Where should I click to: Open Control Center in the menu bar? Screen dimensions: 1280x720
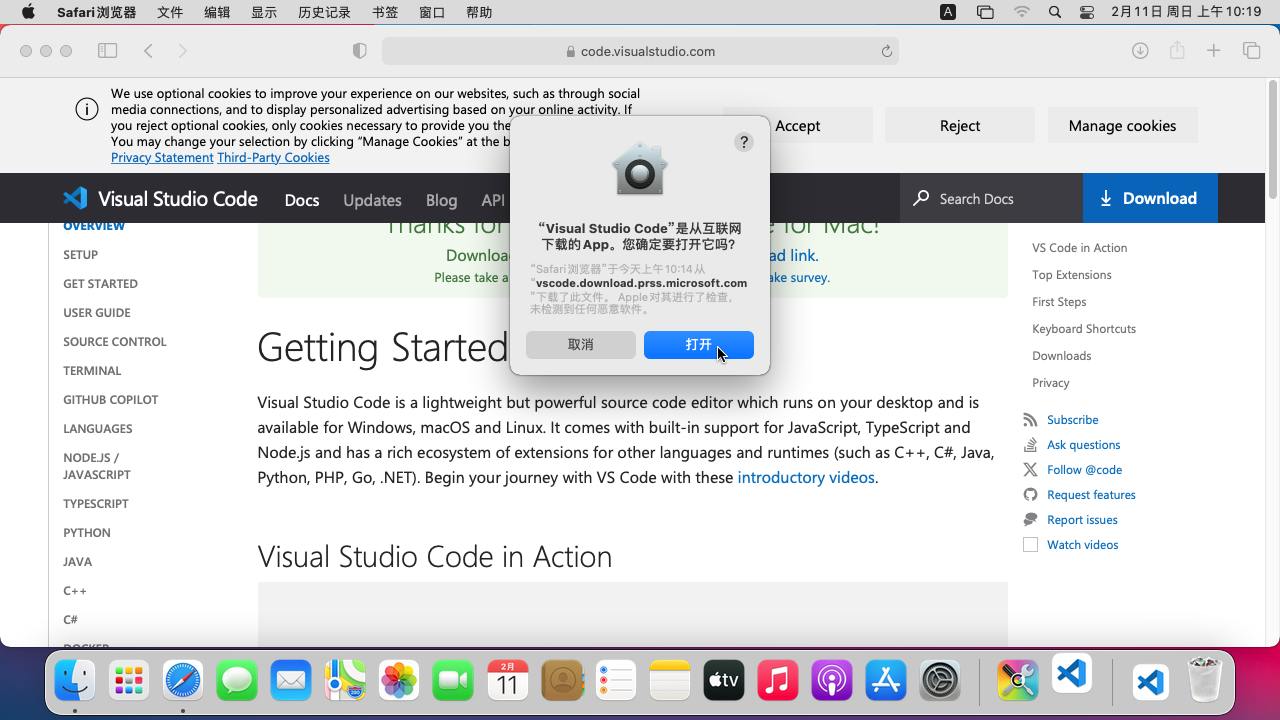point(1088,13)
